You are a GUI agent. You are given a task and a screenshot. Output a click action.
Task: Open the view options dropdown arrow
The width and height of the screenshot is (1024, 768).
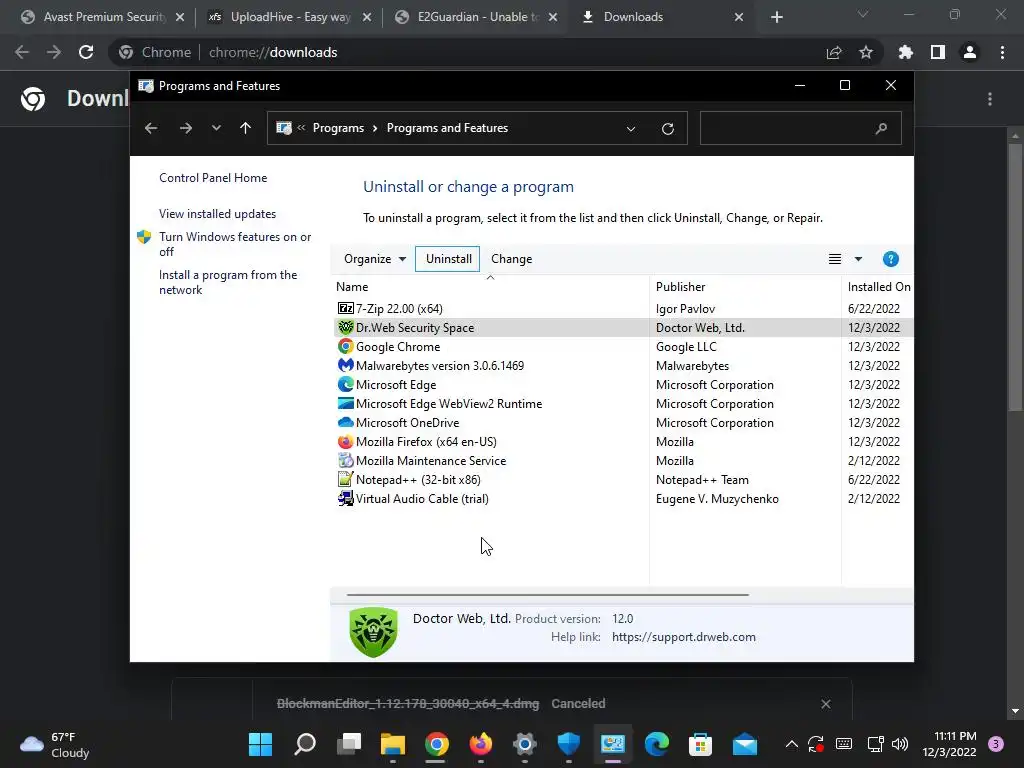click(858, 259)
